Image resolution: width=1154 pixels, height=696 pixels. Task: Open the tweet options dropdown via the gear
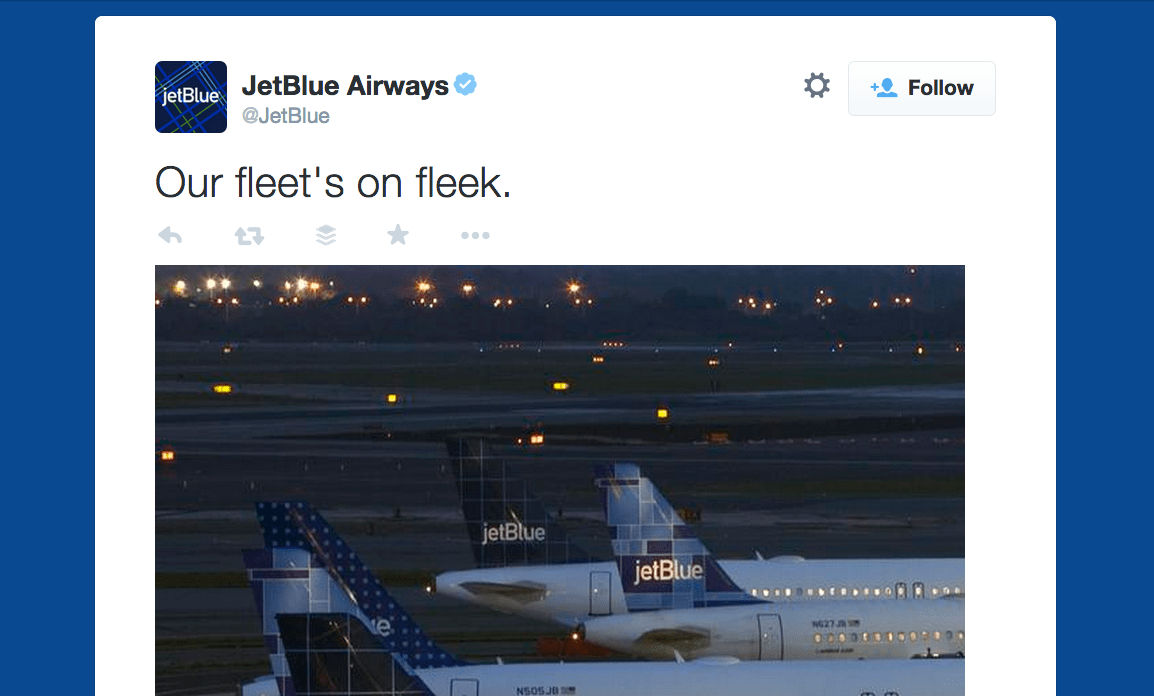[x=816, y=86]
